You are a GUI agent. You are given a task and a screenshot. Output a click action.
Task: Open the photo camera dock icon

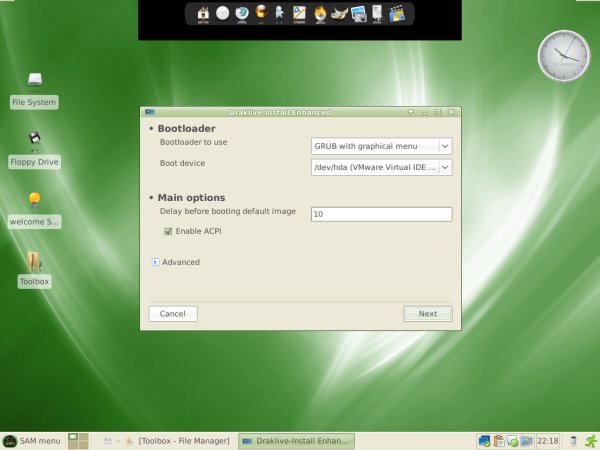click(x=359, y=14)
